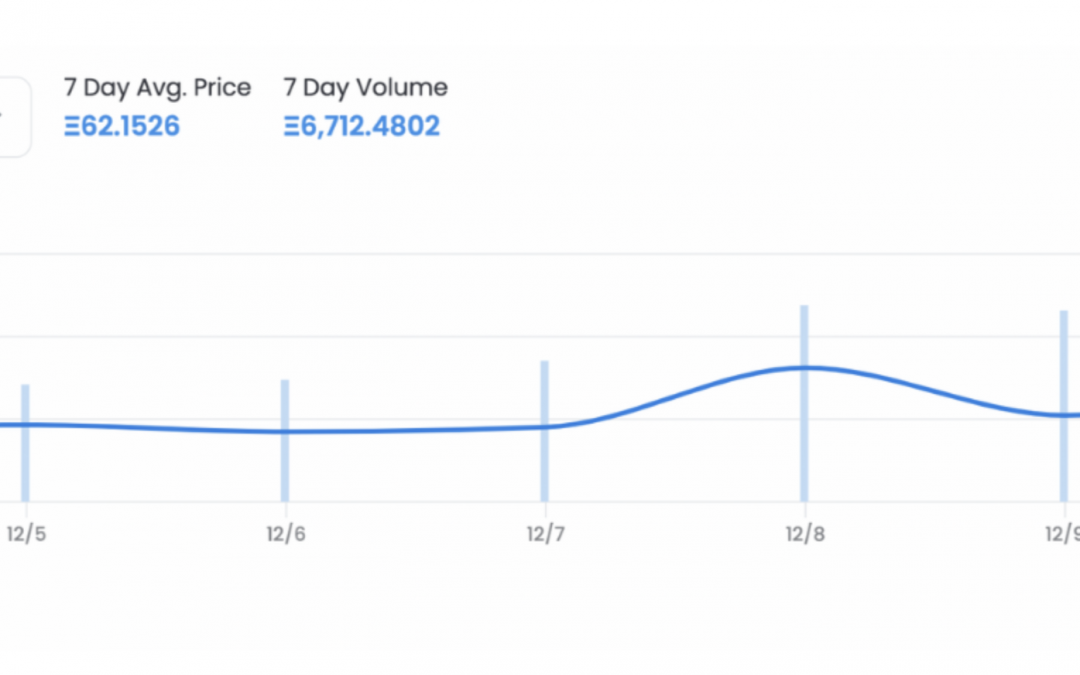Click the light blue volume bar for 12/5

(x=25, y=443)
